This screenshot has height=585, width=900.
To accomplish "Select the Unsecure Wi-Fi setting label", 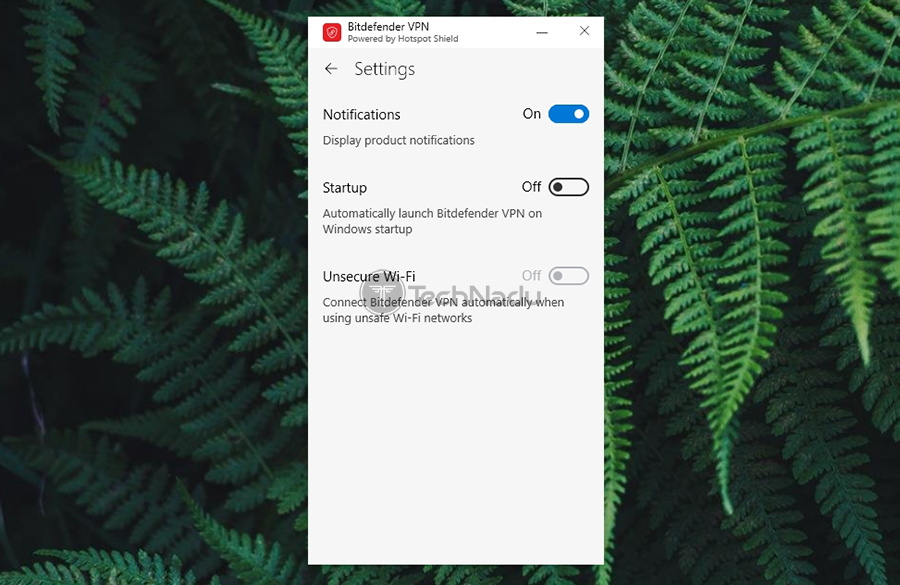I will point(369,277).
